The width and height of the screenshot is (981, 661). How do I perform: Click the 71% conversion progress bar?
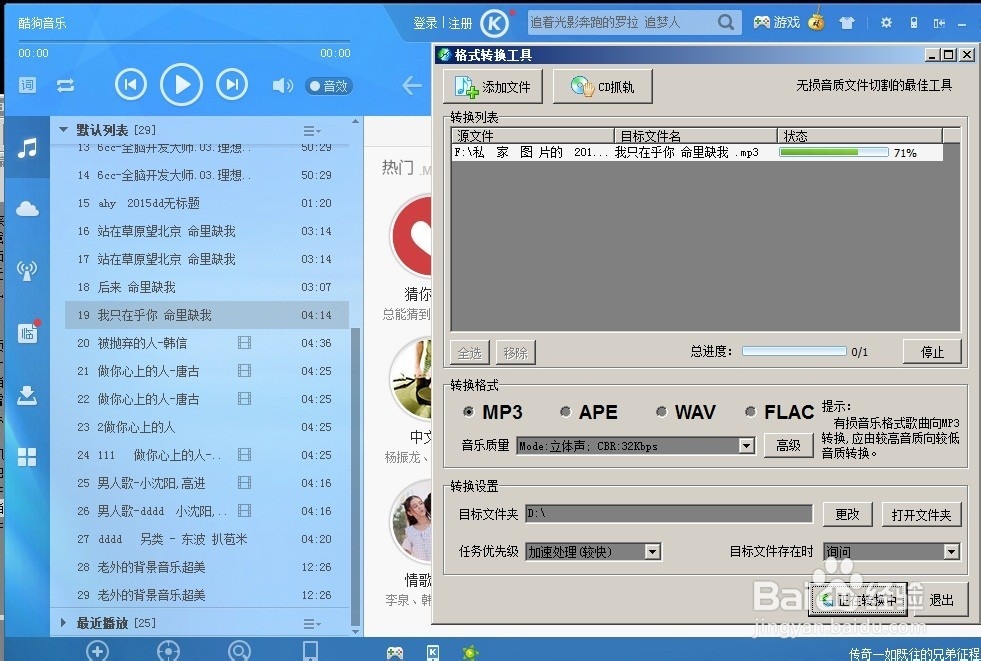tap(833, 152)
